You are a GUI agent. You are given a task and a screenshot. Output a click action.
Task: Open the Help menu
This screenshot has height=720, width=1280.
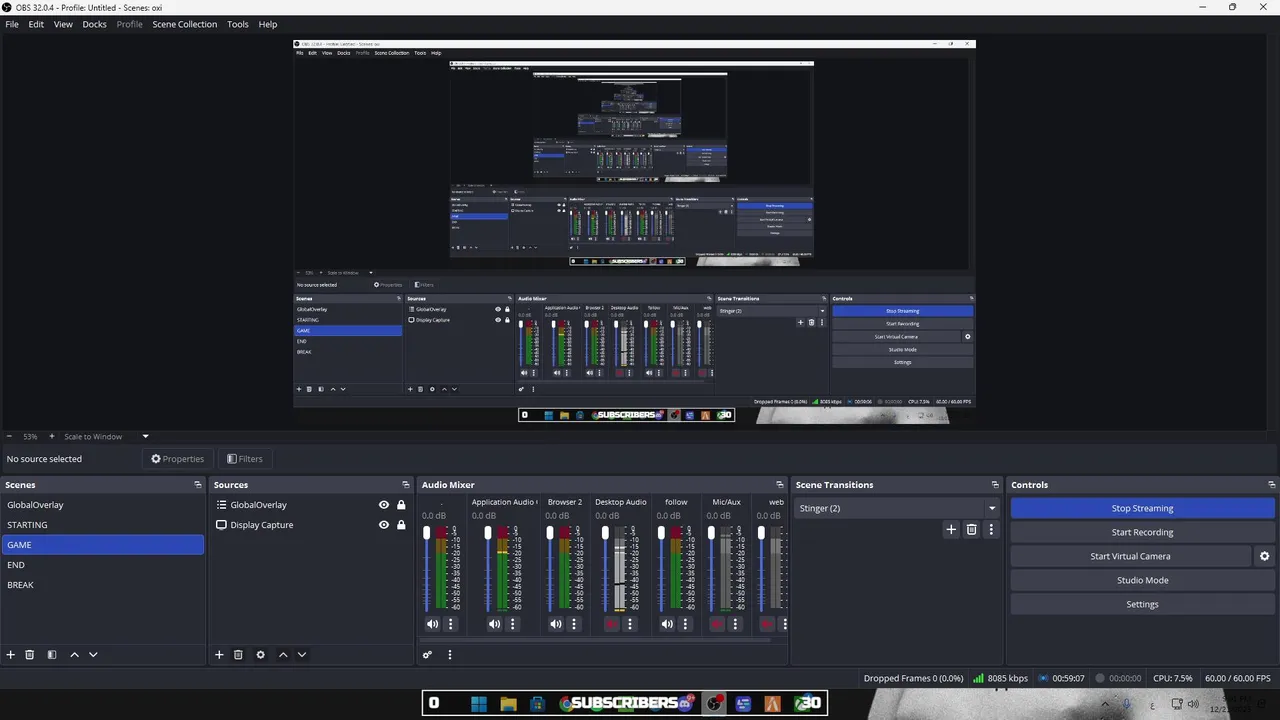tap(268, 24)
